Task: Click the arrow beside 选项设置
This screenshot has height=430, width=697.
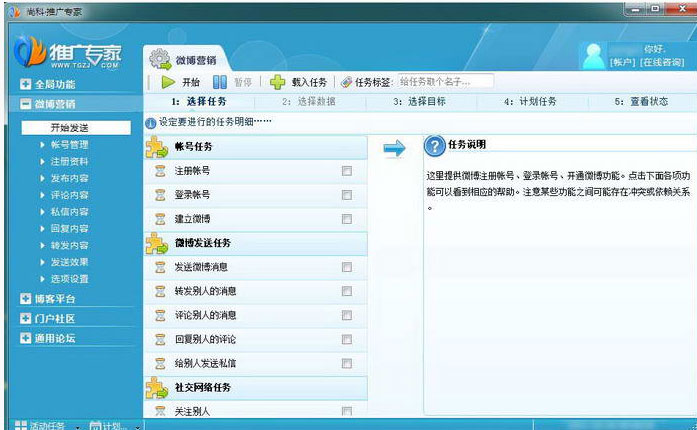Action: click(x=42, y=279)
